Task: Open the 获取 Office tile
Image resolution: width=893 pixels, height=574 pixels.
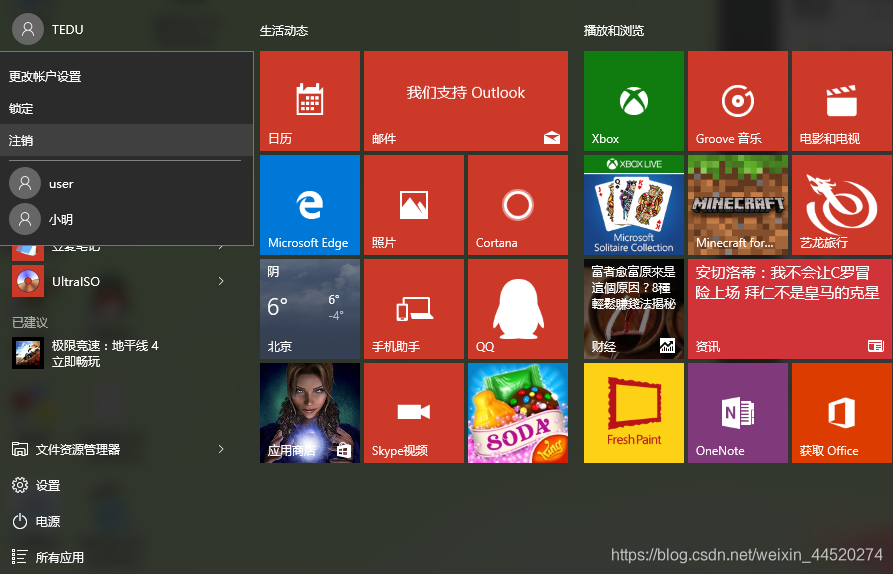Action: tap(842, 413)
